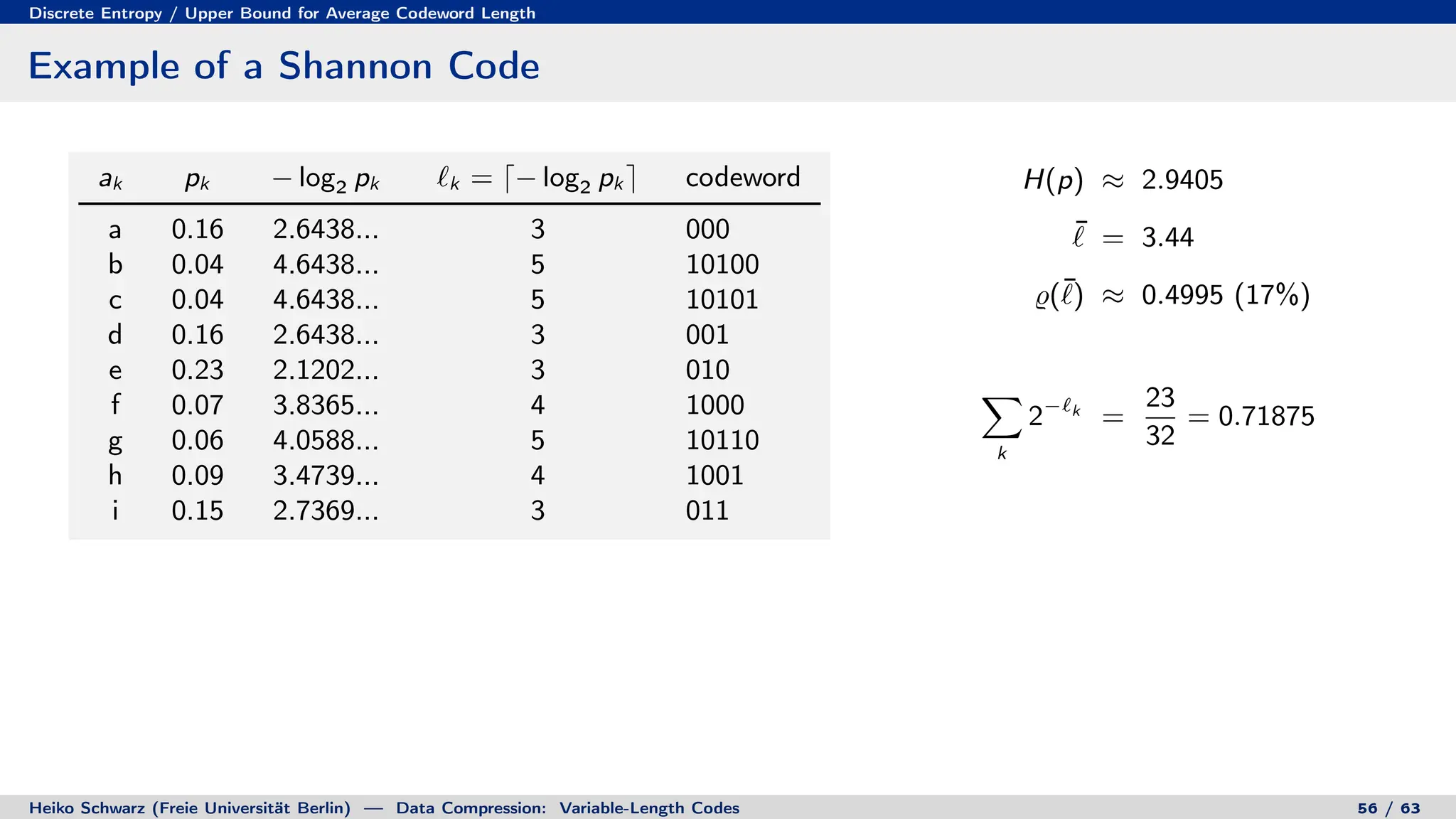Select probability 0.09 for symbol h

click(198, 476)
